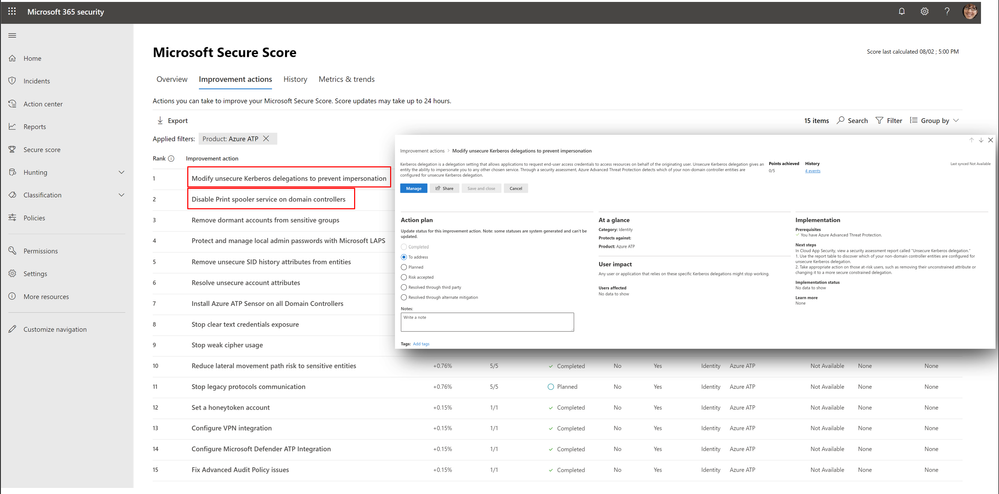
Task: Go to previous item with up arrow
Action: [972, 140]
